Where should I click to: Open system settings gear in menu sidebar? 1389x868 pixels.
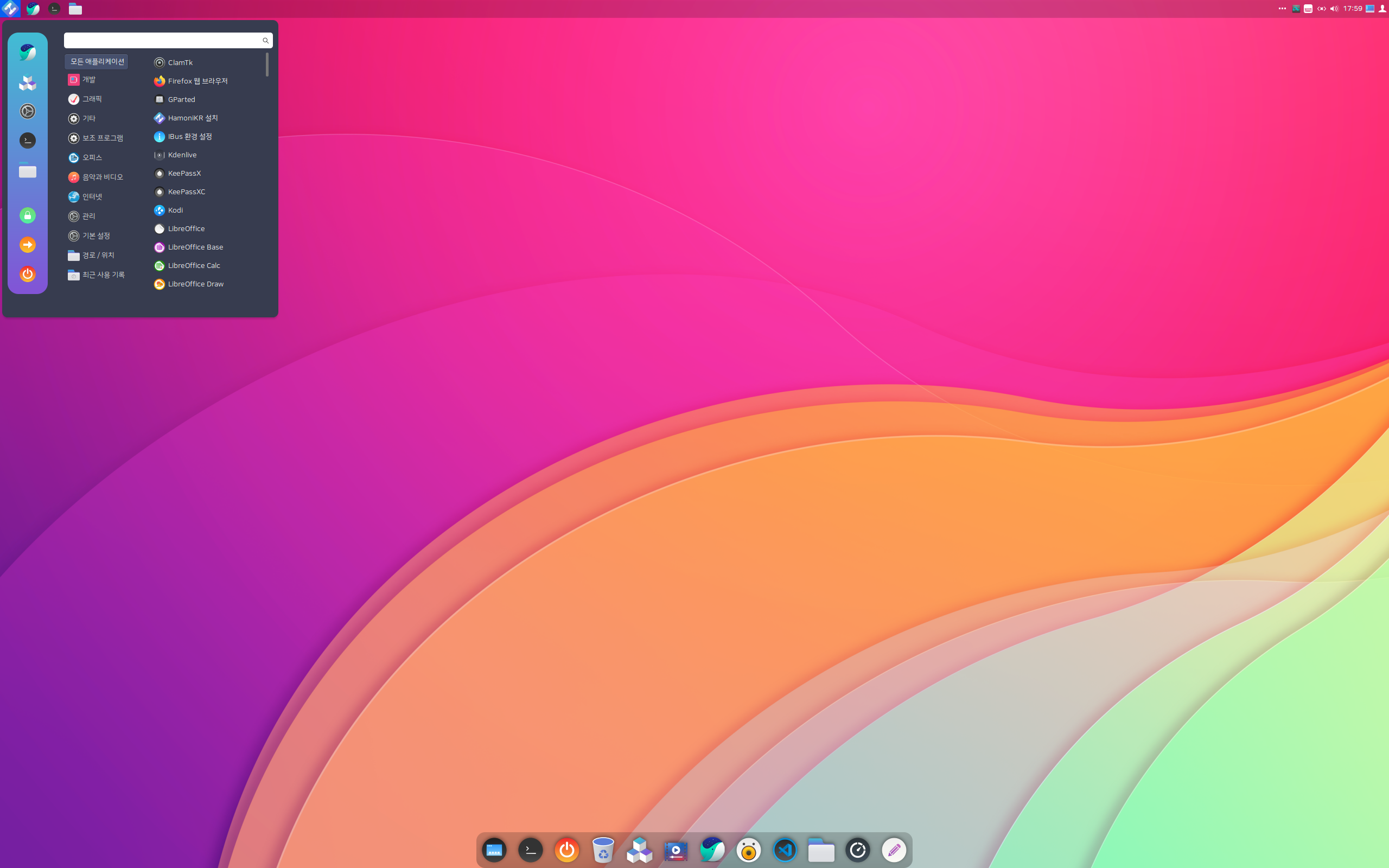click(28, 111)
